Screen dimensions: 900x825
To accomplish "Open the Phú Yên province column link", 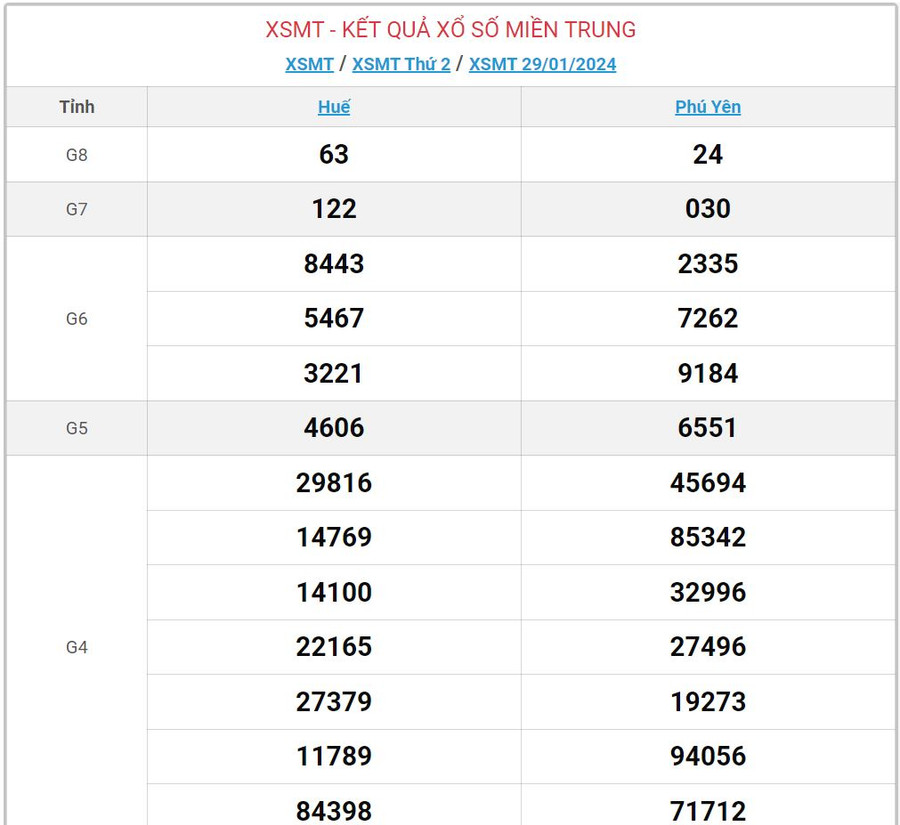I will 708,107.
